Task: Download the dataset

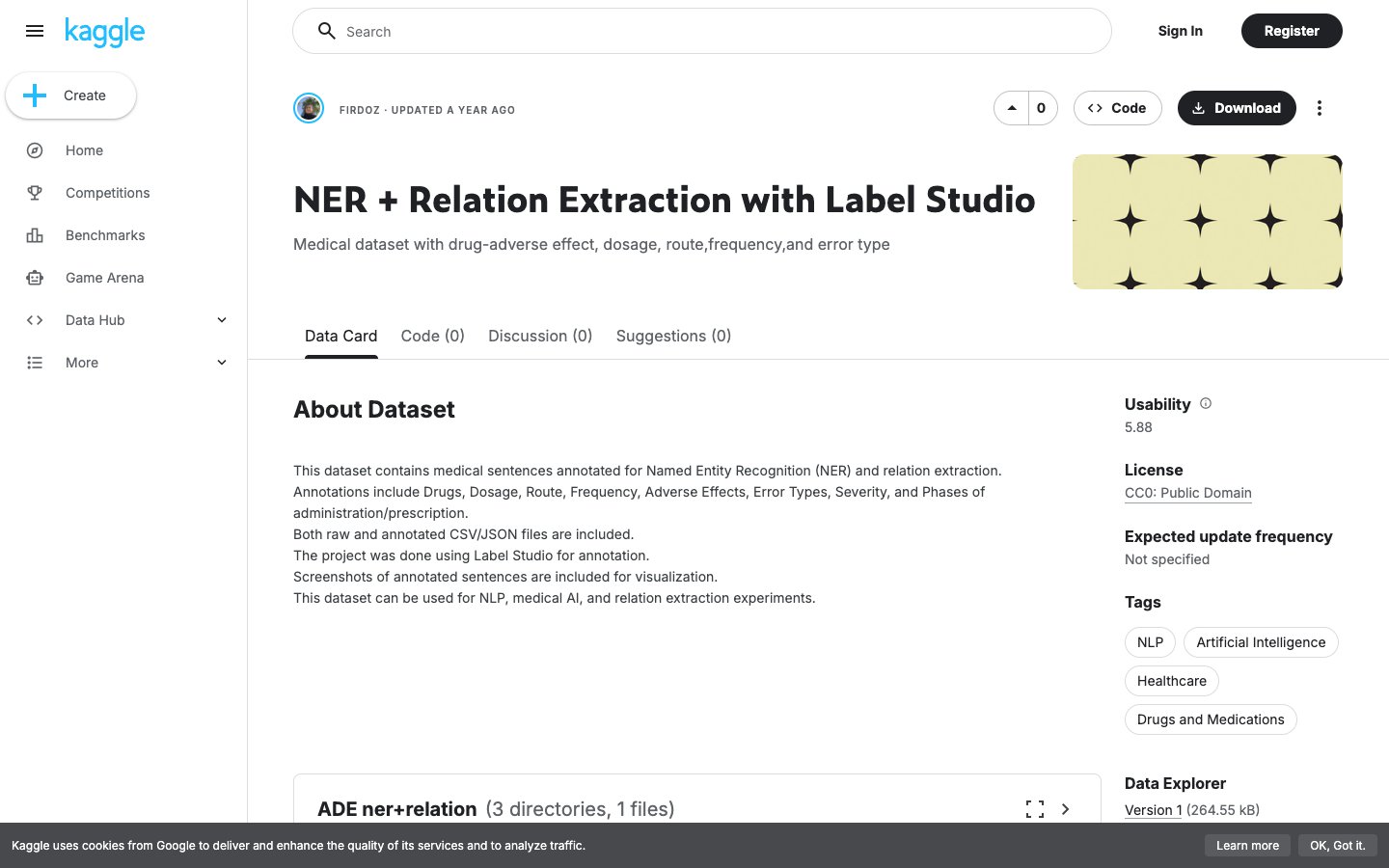Action: coord(1237,108)
